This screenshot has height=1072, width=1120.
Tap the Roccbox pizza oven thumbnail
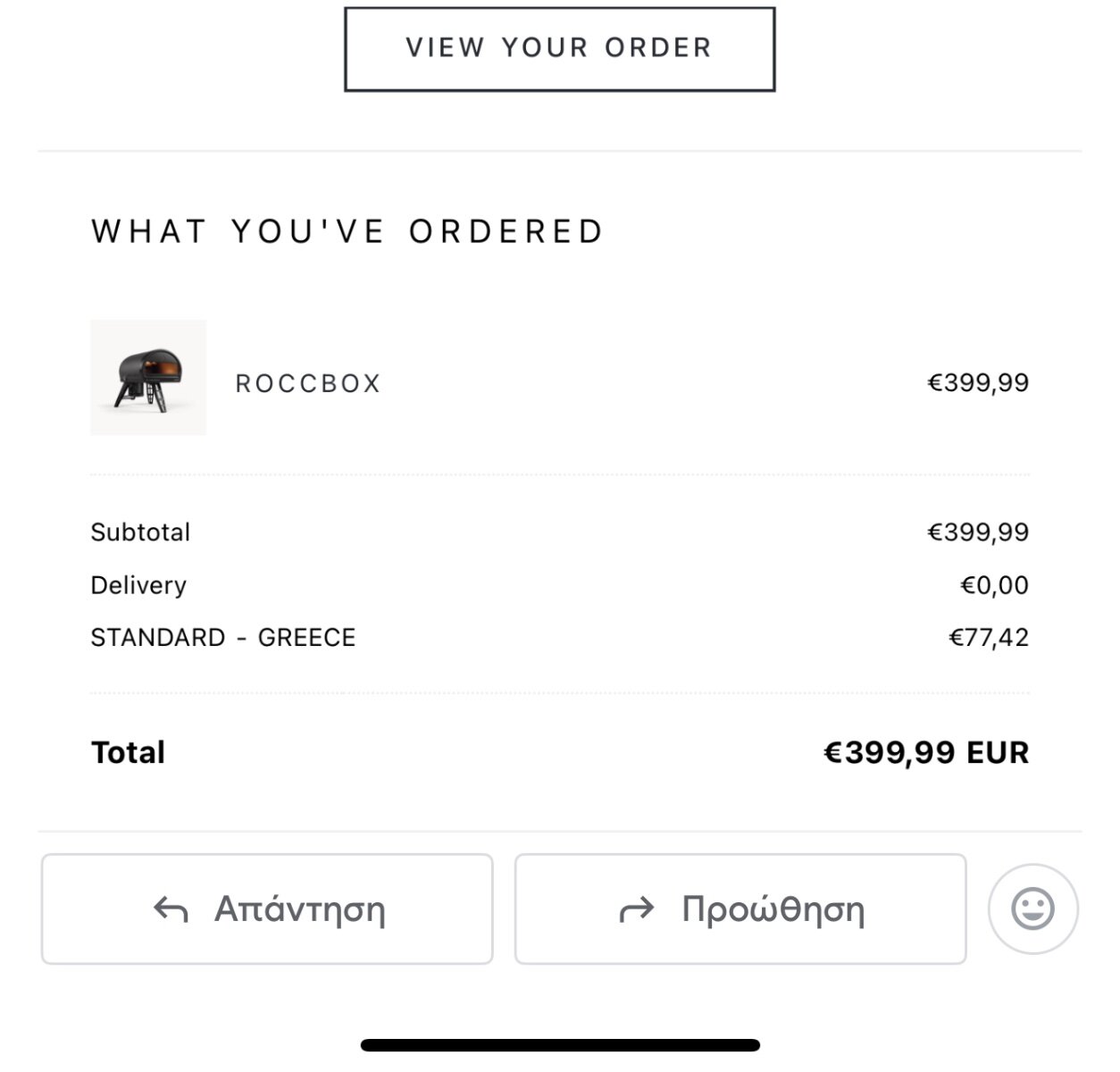pyautogui.click(x=148, y=378)
